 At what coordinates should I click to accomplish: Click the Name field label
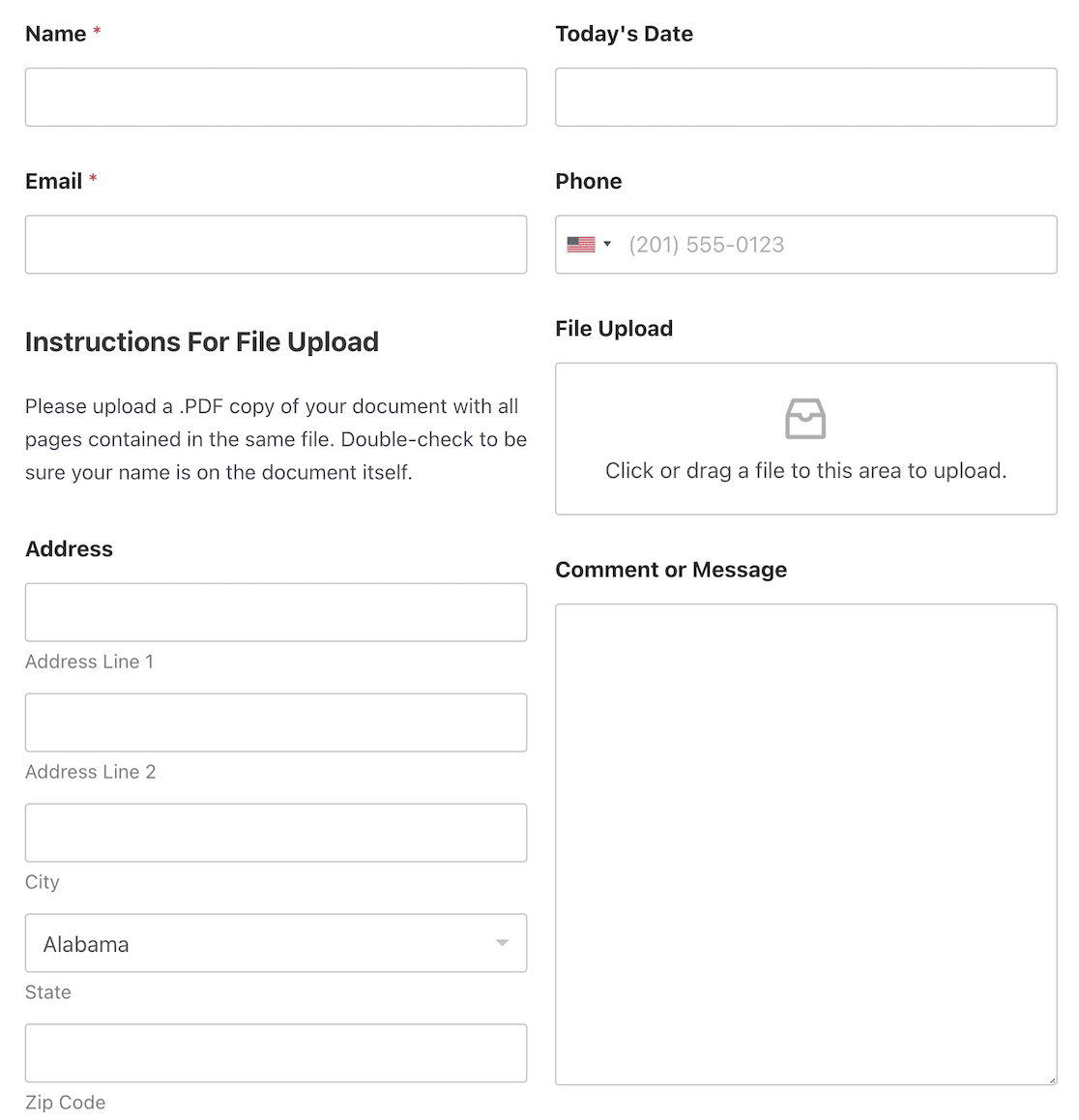[x=56, y=34]
